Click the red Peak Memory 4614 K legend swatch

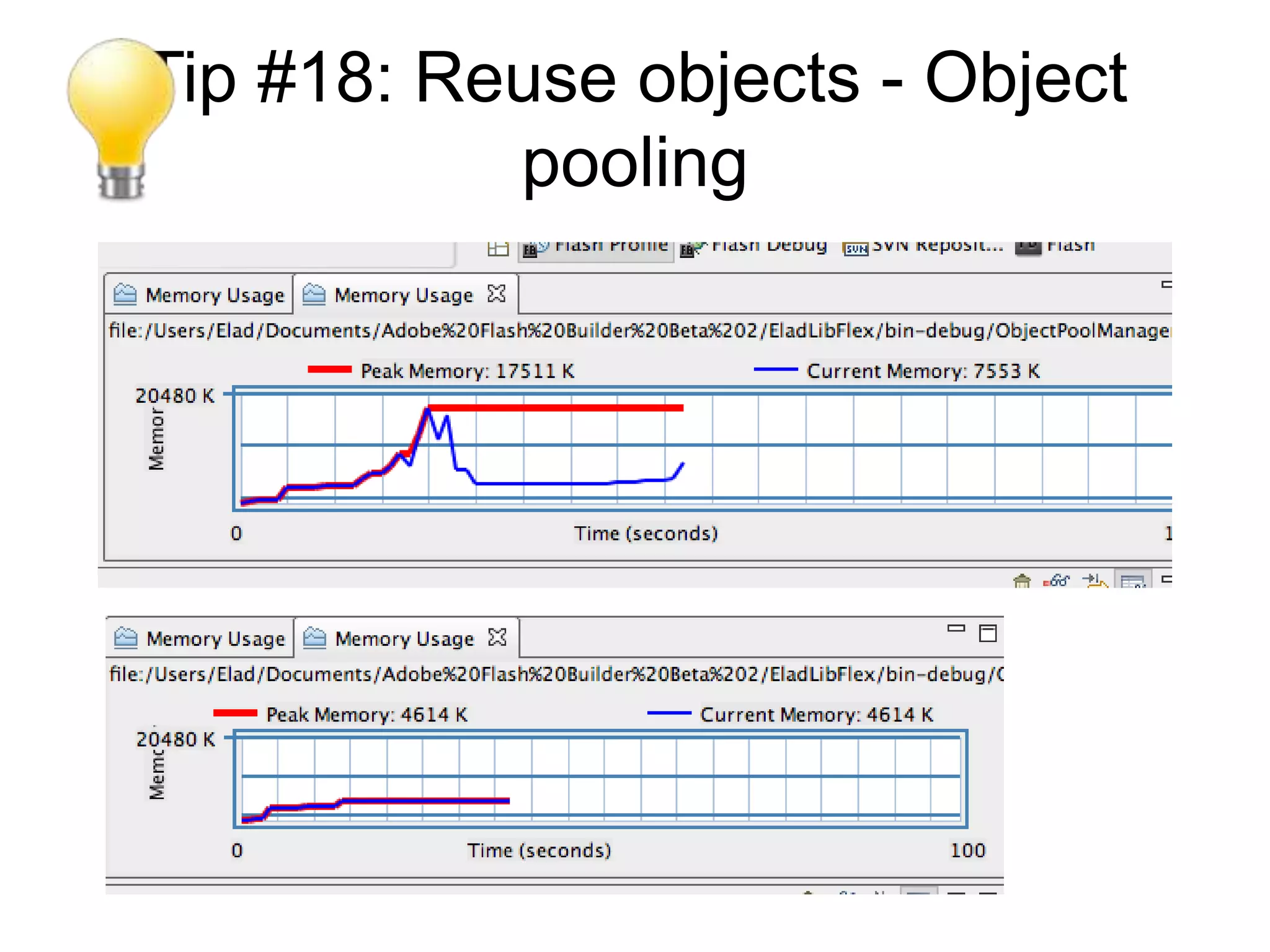click(x=235, y=713)
